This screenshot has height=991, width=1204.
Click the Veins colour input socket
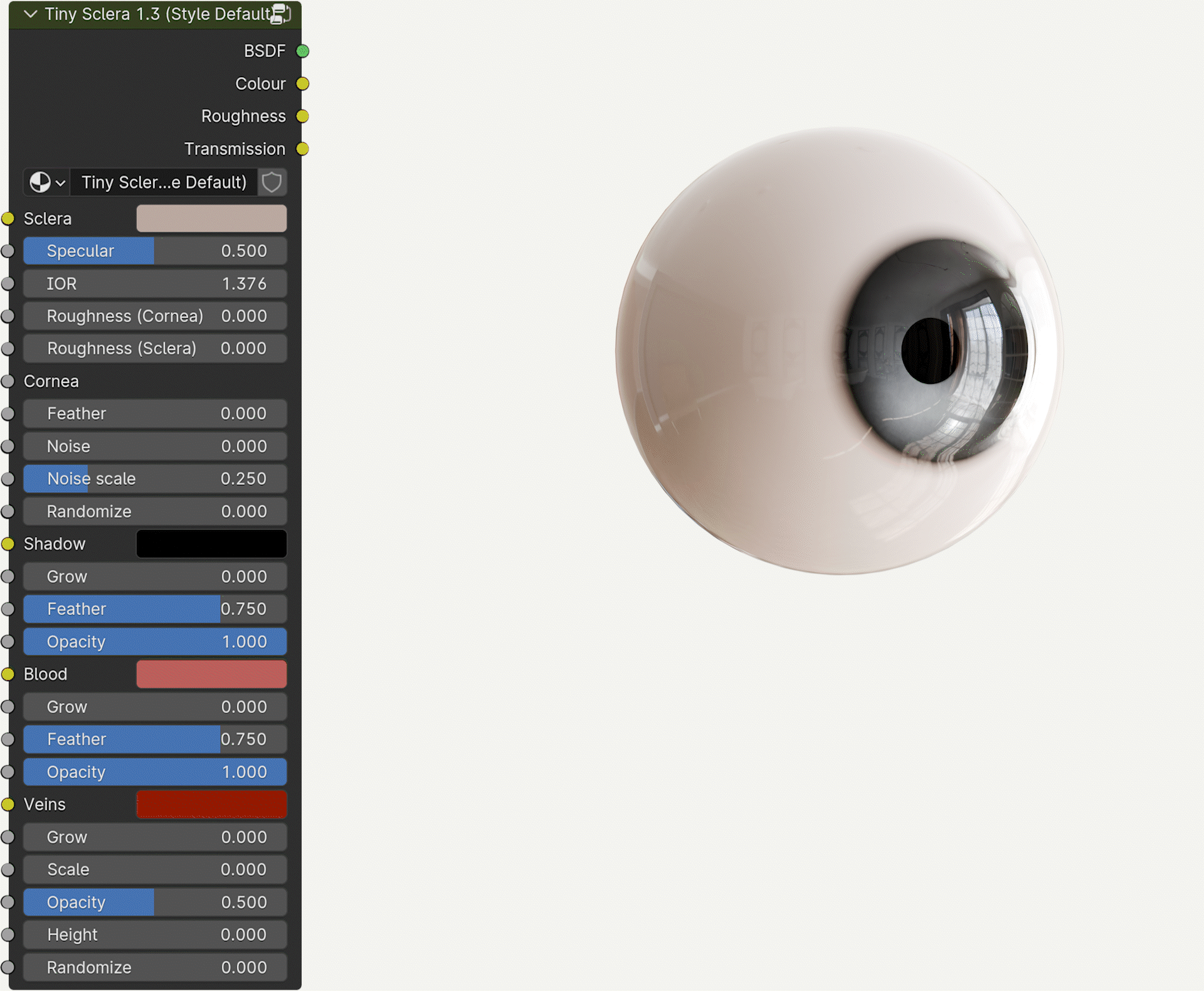point(8,804)
